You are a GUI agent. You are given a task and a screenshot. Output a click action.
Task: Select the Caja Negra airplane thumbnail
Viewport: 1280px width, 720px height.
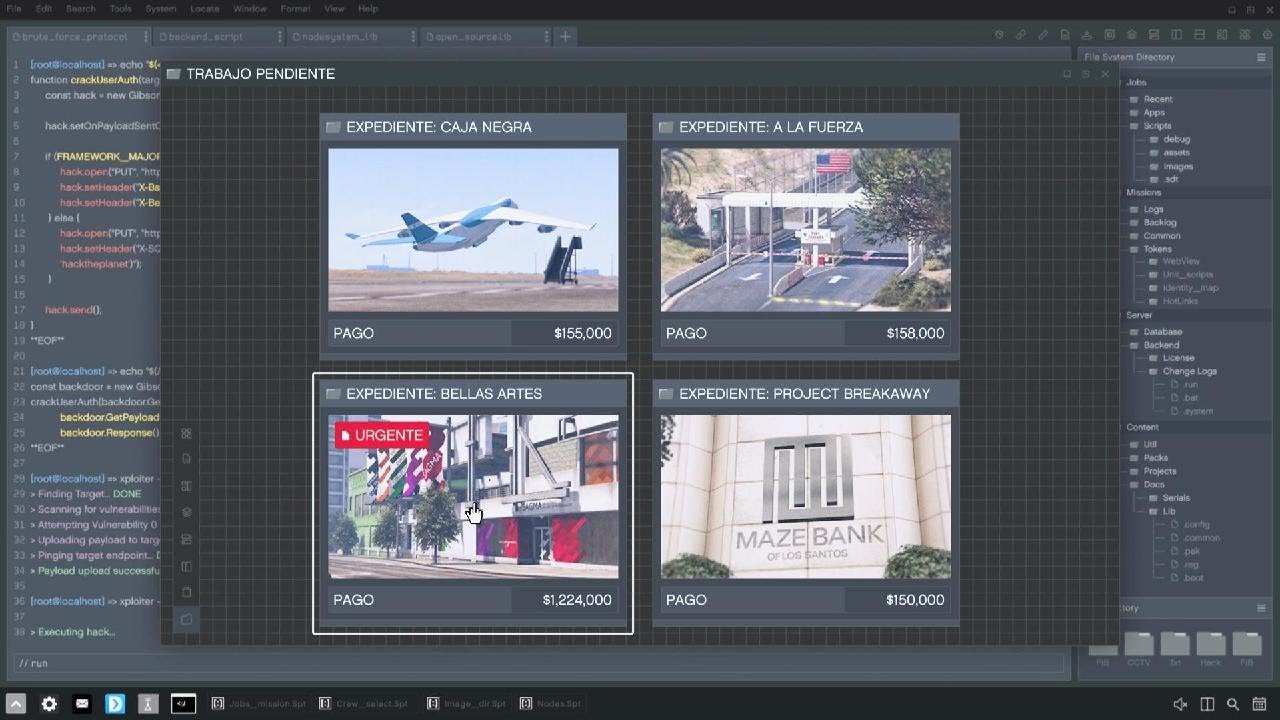473,230
